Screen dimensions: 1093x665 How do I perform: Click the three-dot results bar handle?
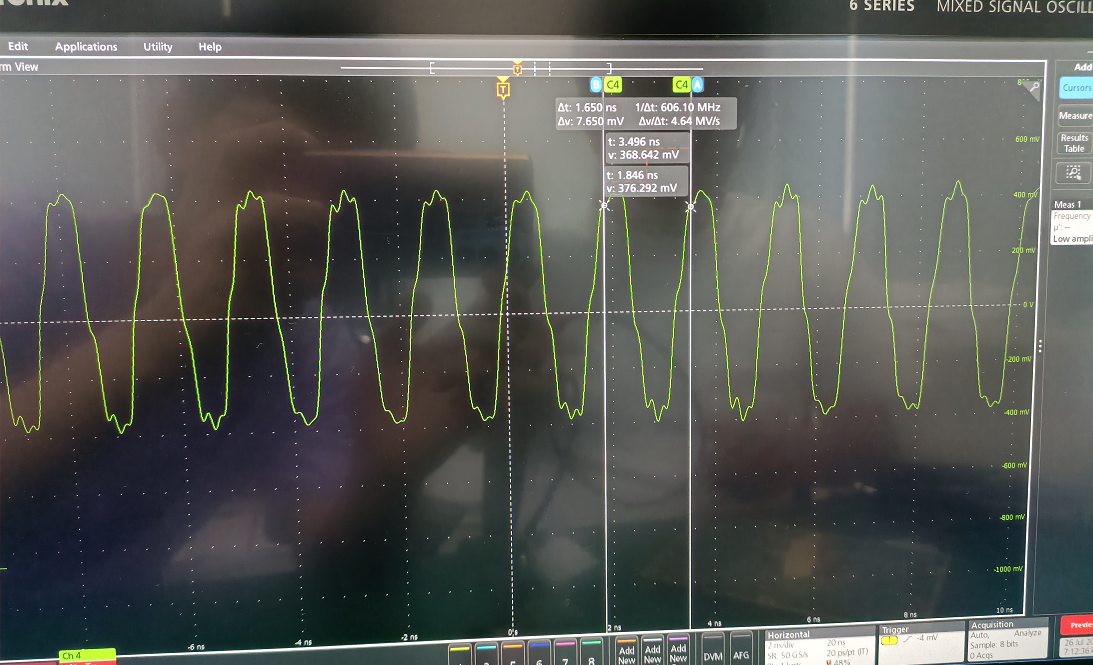pos(1040,346)
